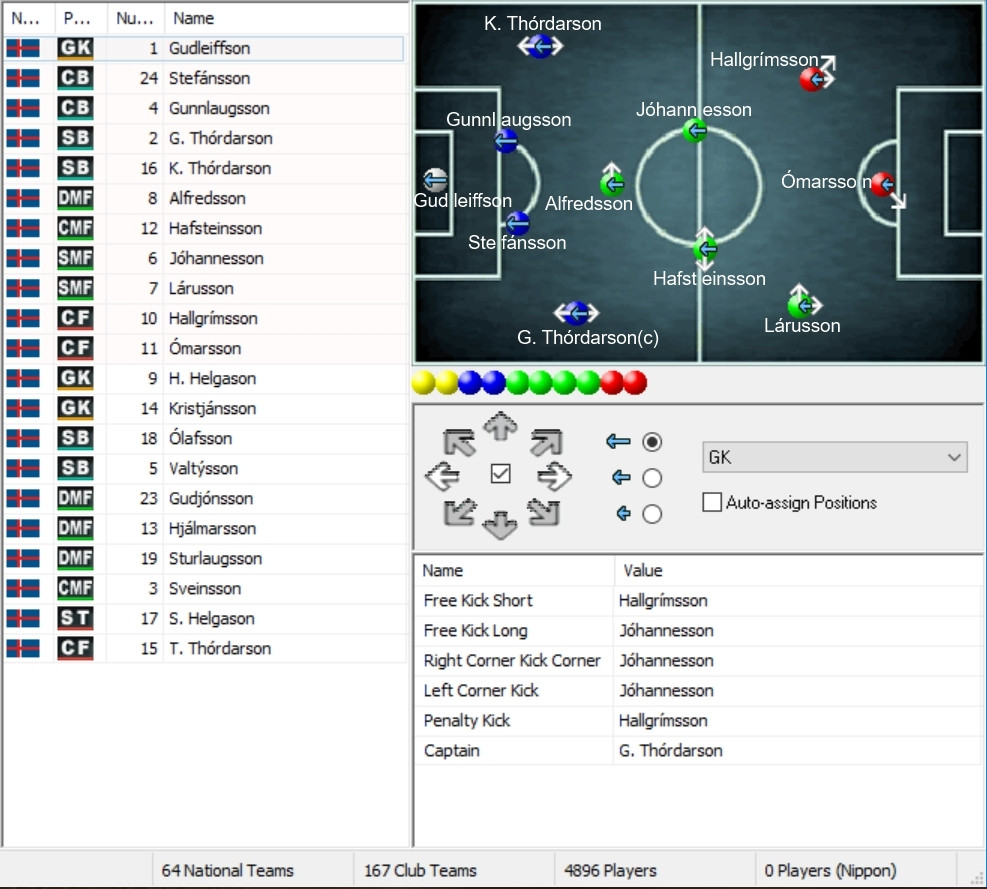This screenshot has width=987, height=889.
Task: Click SMF badge for Lárusson
Action: (x=76, y=288)
